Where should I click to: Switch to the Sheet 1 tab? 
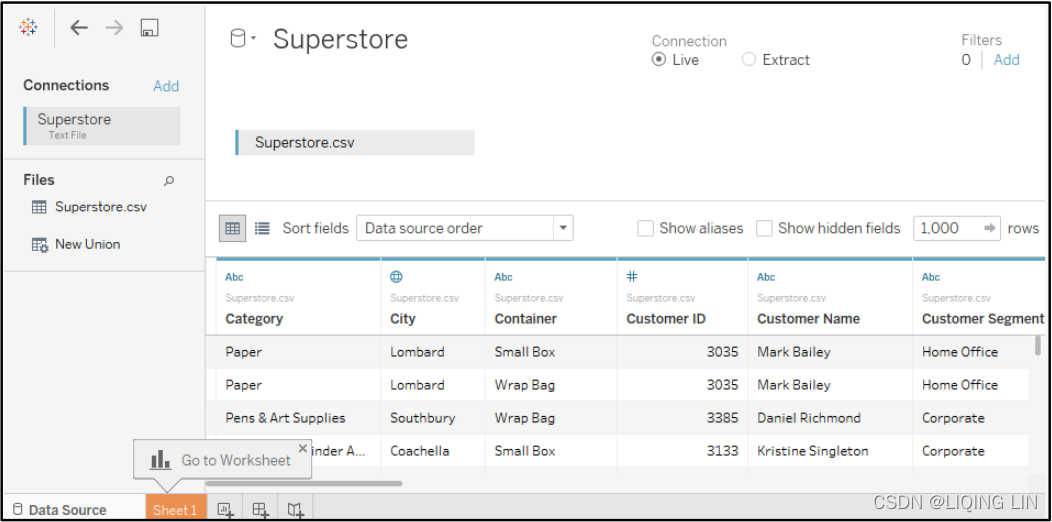coord(175,510)
